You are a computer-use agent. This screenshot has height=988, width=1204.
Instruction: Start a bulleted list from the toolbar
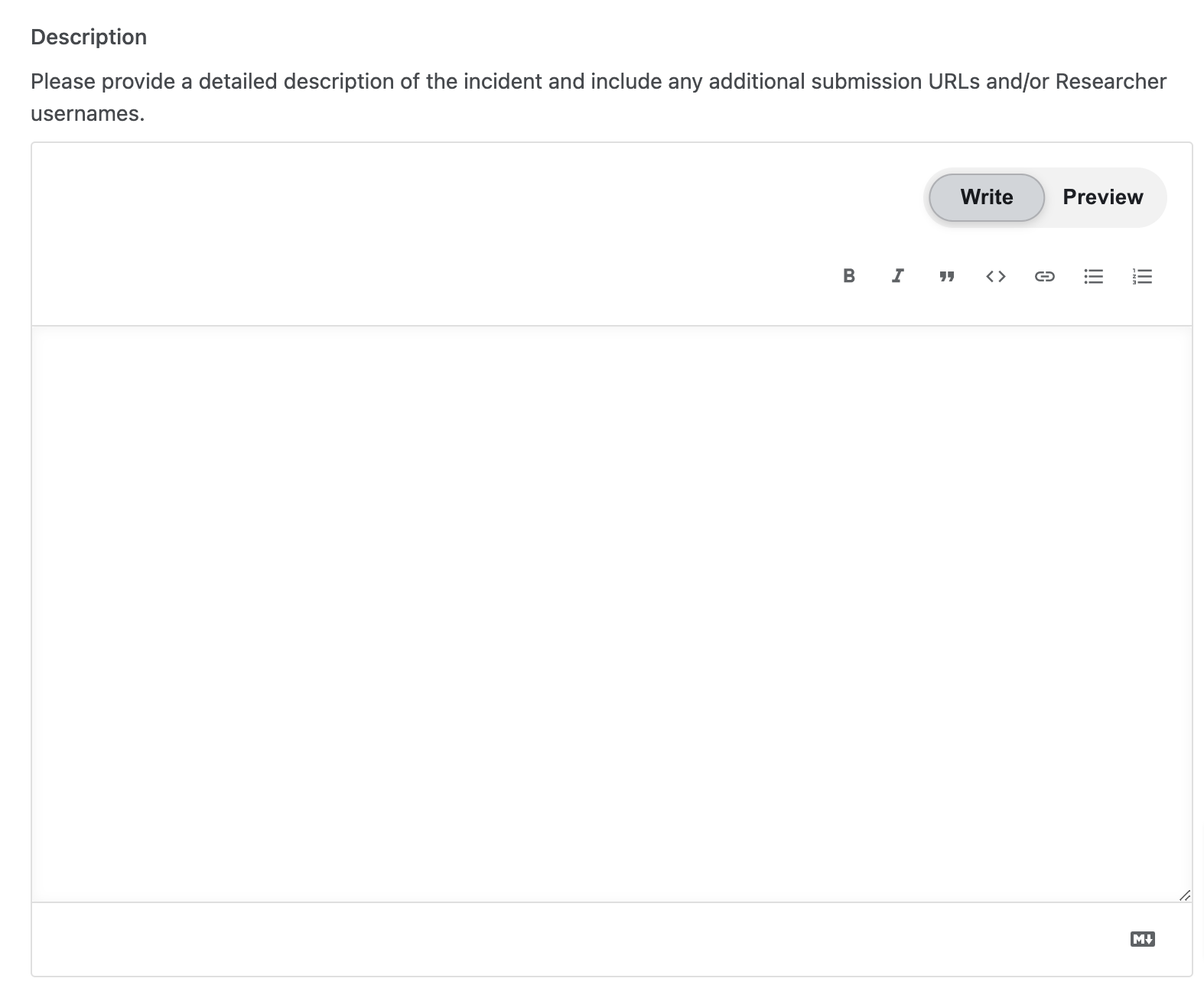pyautogui.click(x=1093, y=276)
